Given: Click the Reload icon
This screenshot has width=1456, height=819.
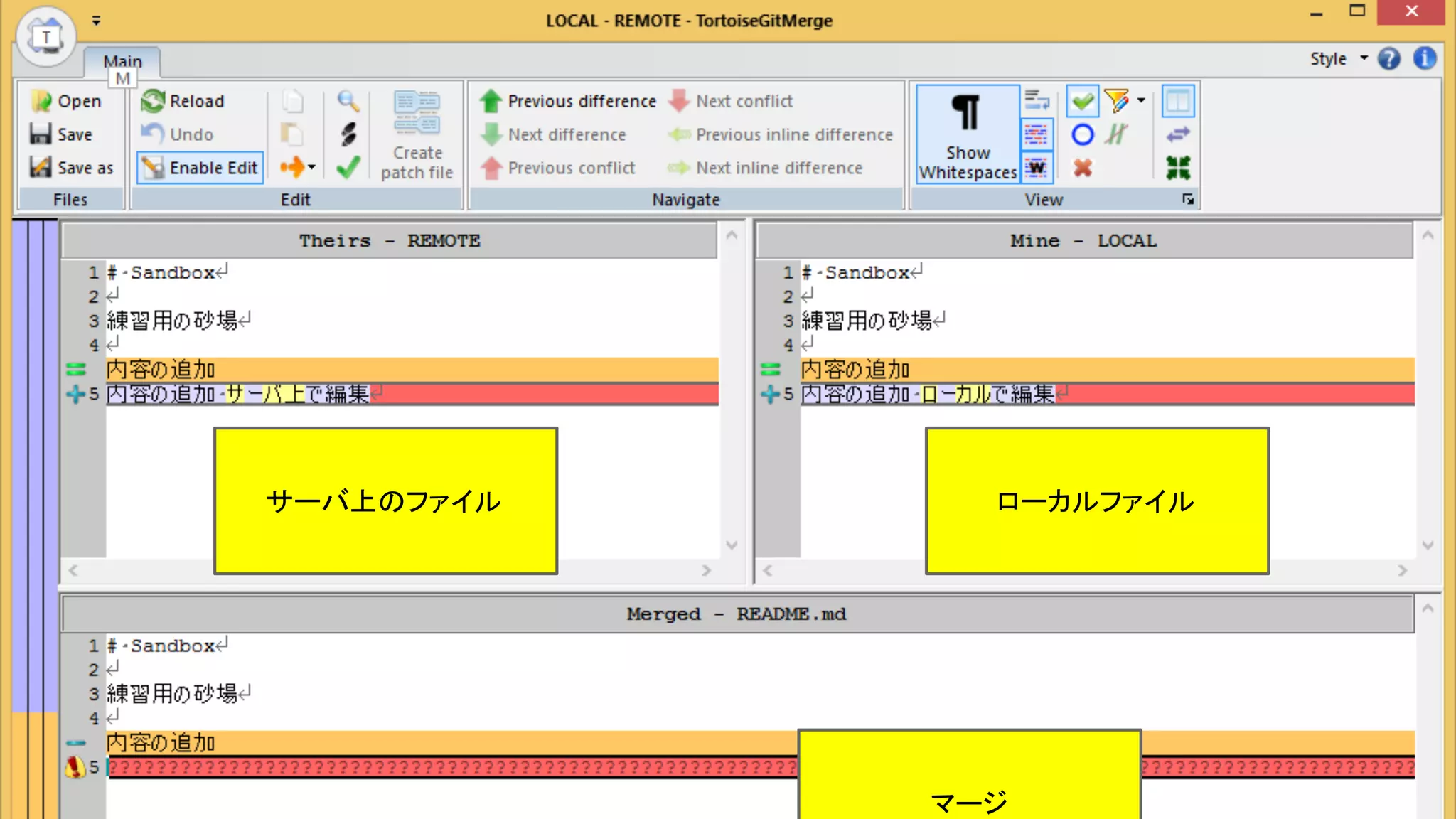Looking at the screenshot, I should click(x=153, y=101).
